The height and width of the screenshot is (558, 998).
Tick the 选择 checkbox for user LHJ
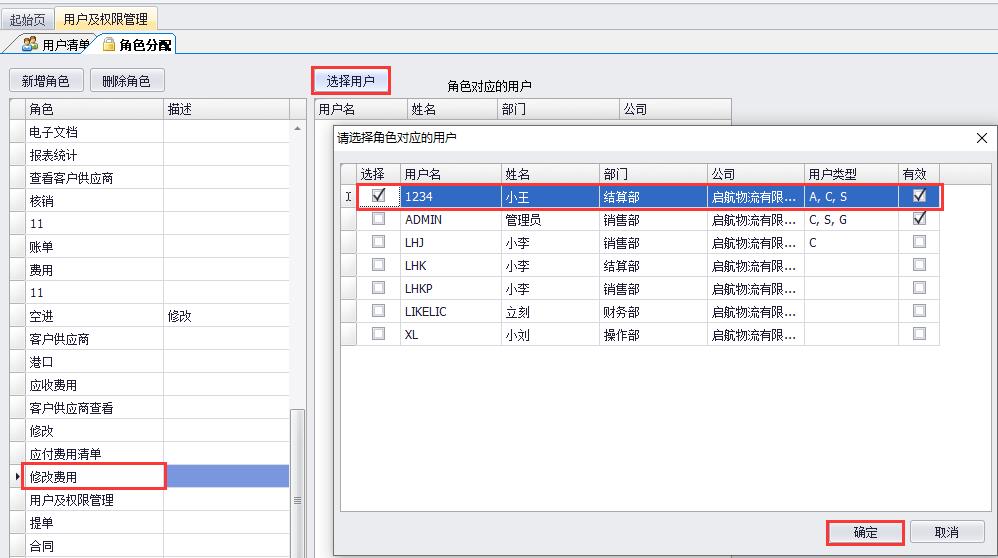pyautogui.click(x=378, y=242)
